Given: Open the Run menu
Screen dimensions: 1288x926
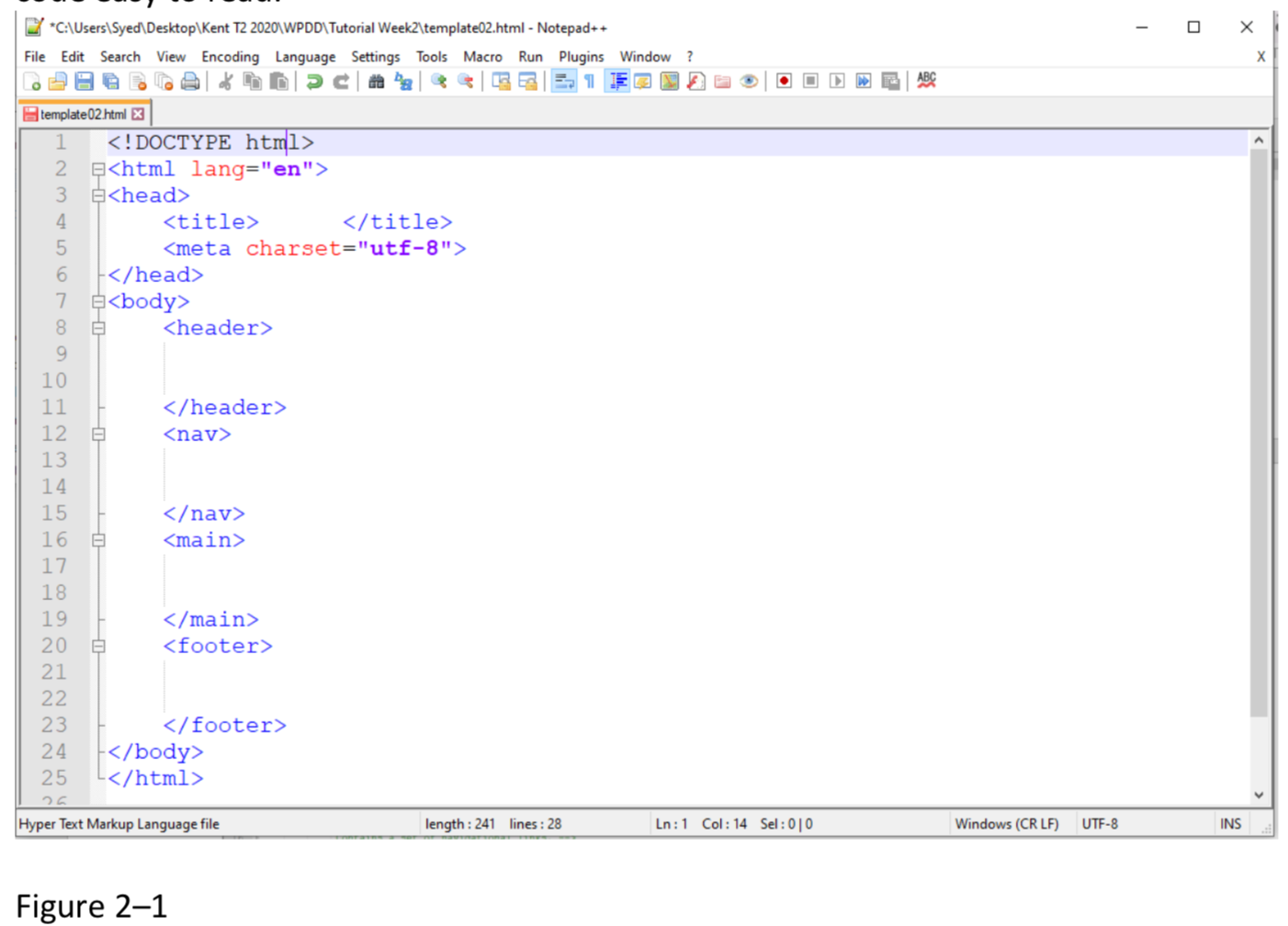Looking at the screenshot, I should click(x=530, y=57).
